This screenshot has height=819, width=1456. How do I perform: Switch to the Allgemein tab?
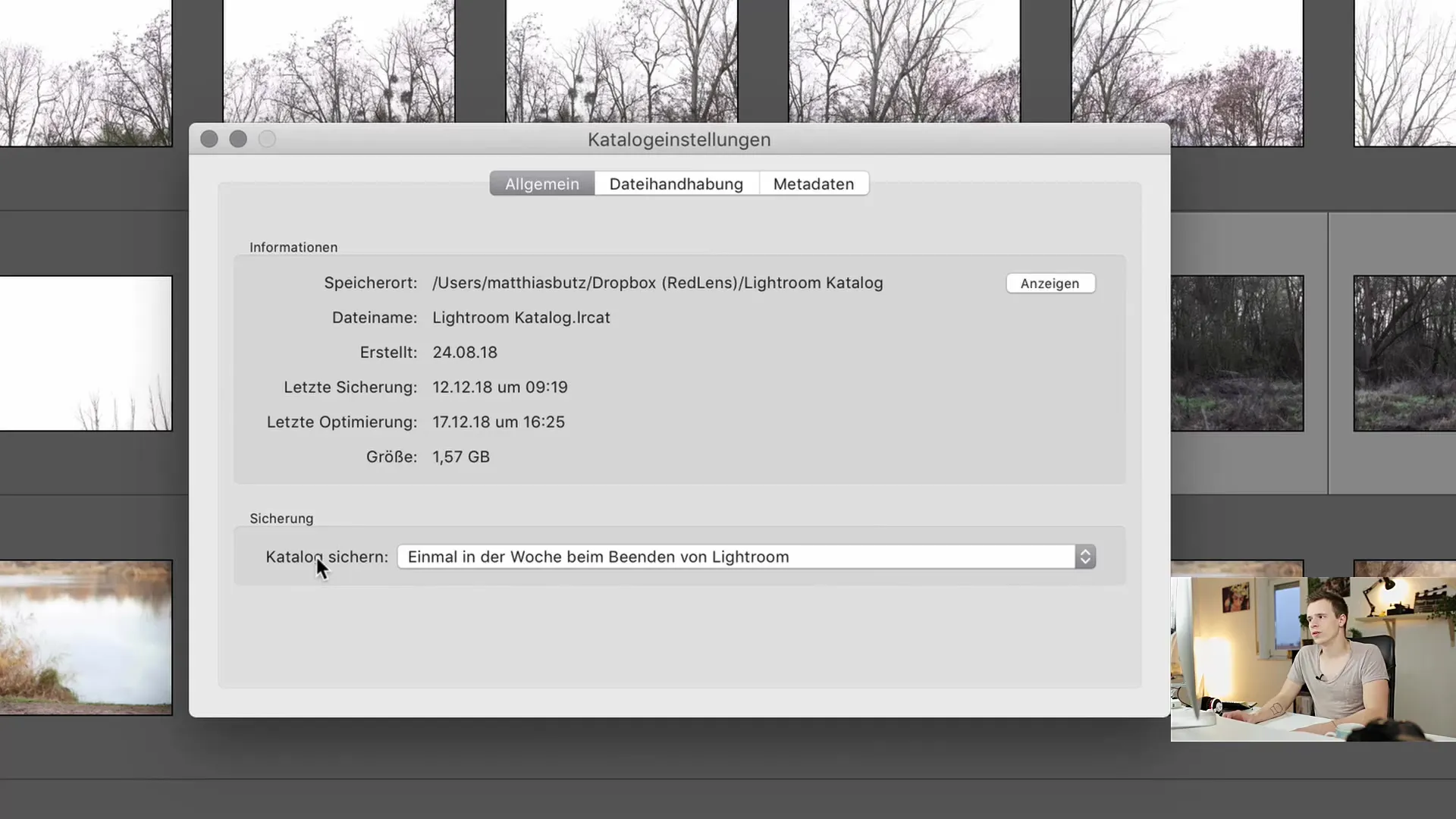pyautogui.click(x=541, y=184)
